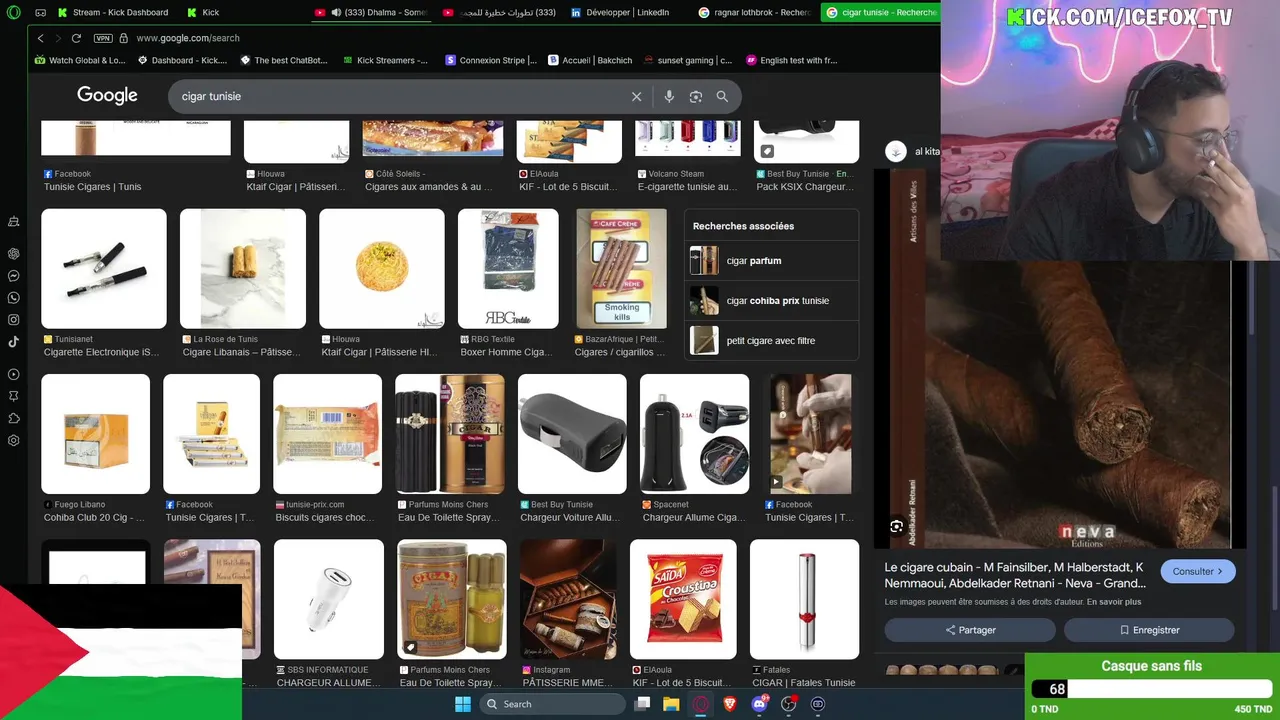This screenshot has height=720, width=1280.
Task: Open the En savoir plus link
Action: (x=1114, y=602)
